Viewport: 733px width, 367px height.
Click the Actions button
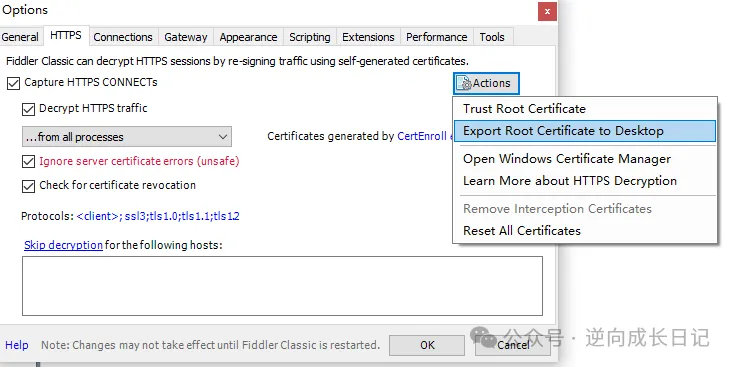pyautogui.click(x=486, y=83)
